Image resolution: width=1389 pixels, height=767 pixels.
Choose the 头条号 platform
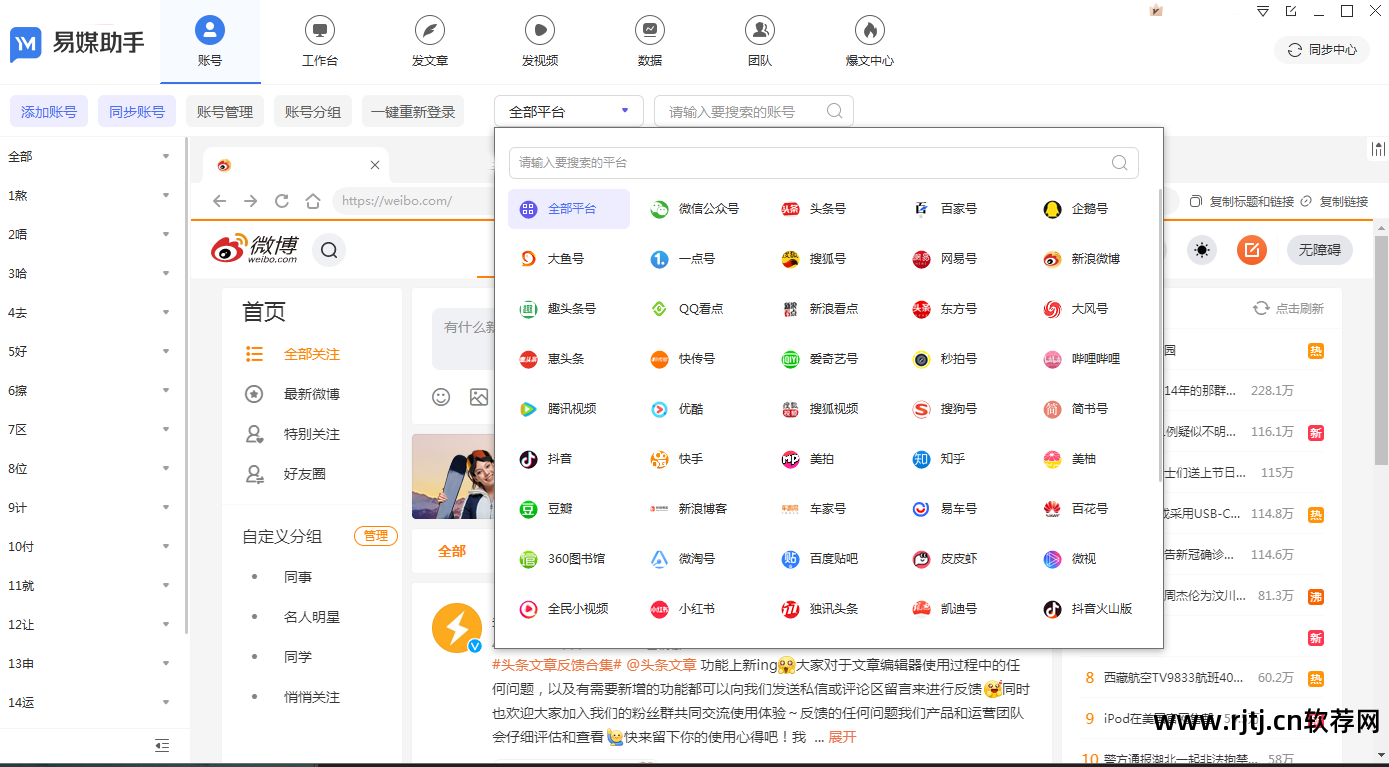point(816,209)
